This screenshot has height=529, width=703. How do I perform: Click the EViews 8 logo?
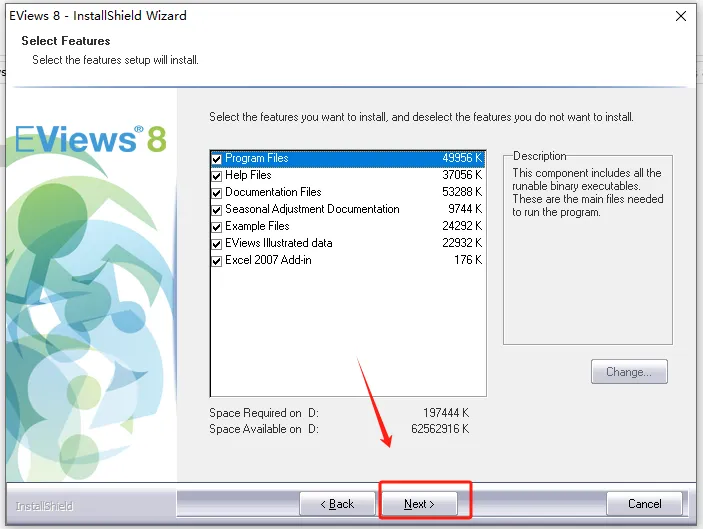pos(91,139)
